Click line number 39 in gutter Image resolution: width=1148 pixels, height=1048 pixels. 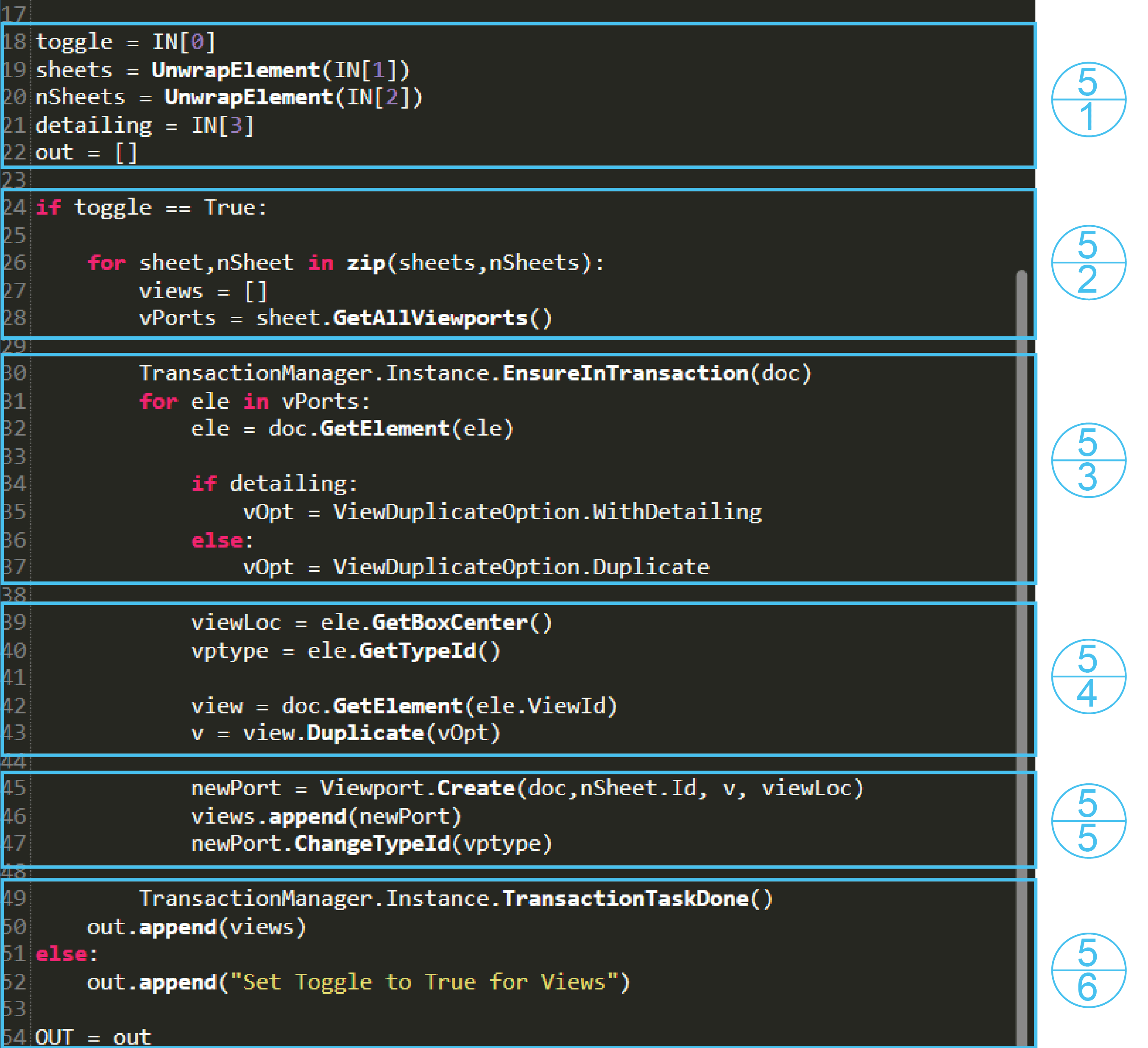click(14, 622)
